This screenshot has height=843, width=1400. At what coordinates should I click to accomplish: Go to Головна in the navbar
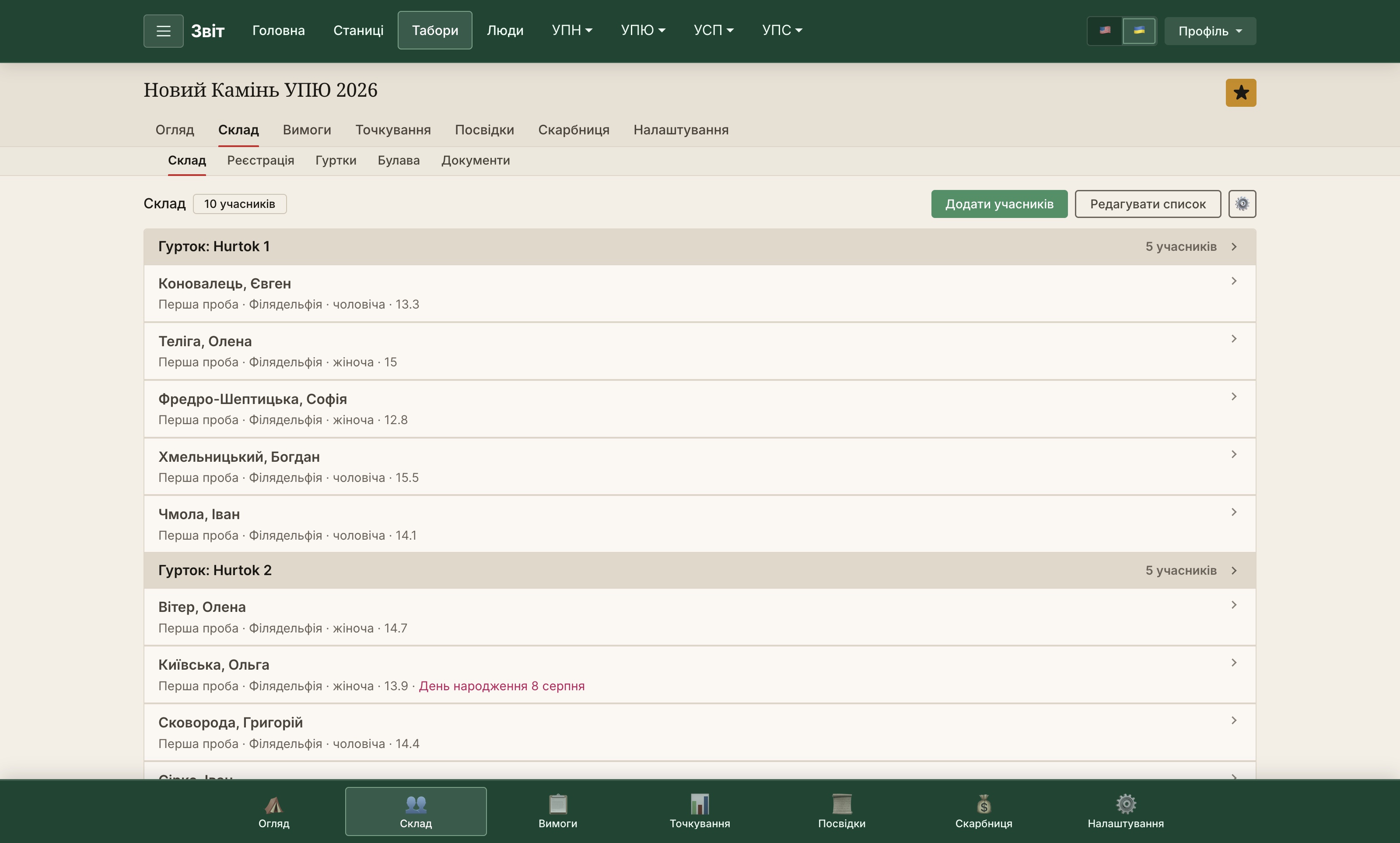[278, 30]
